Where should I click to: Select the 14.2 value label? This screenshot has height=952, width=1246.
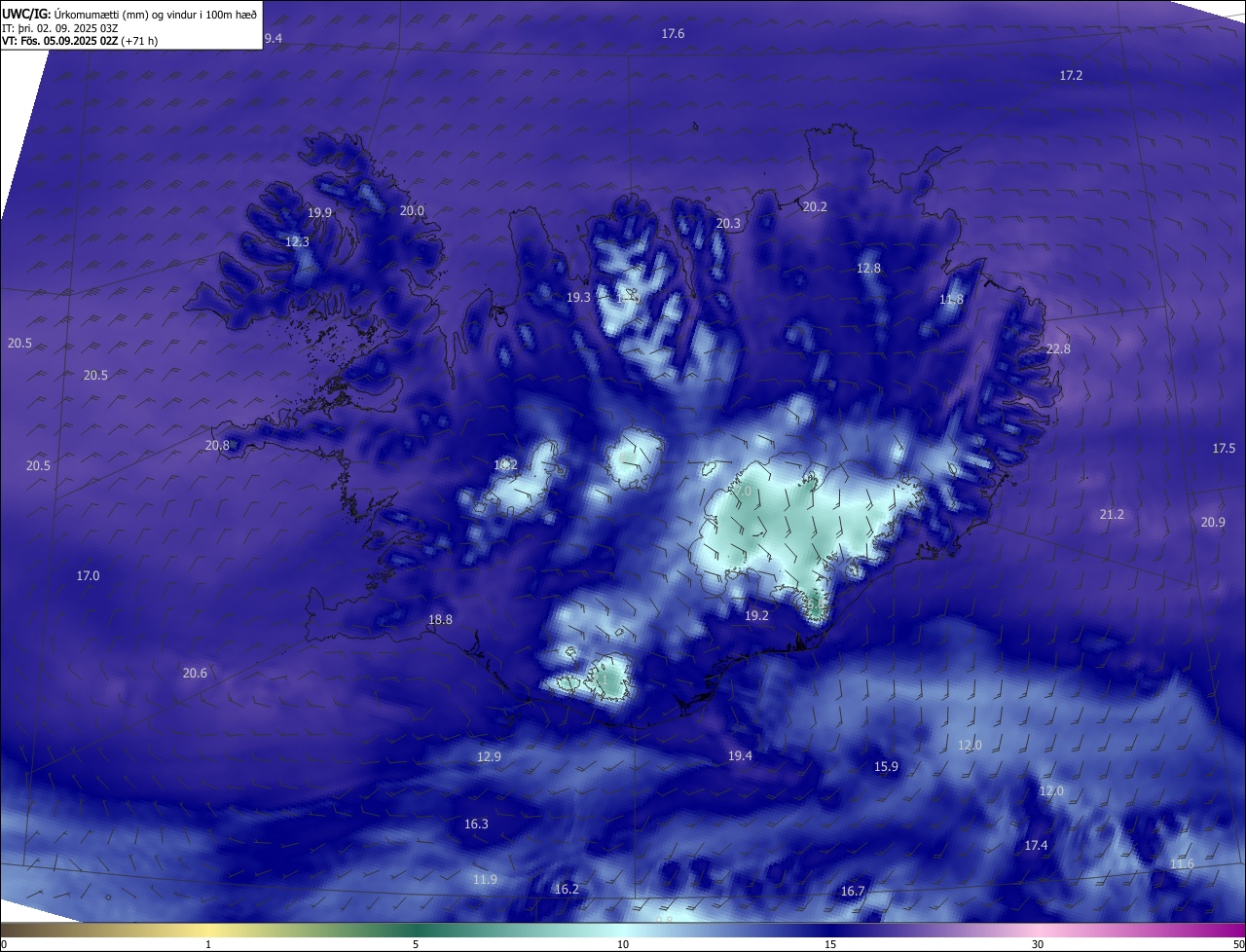[505, 465]
